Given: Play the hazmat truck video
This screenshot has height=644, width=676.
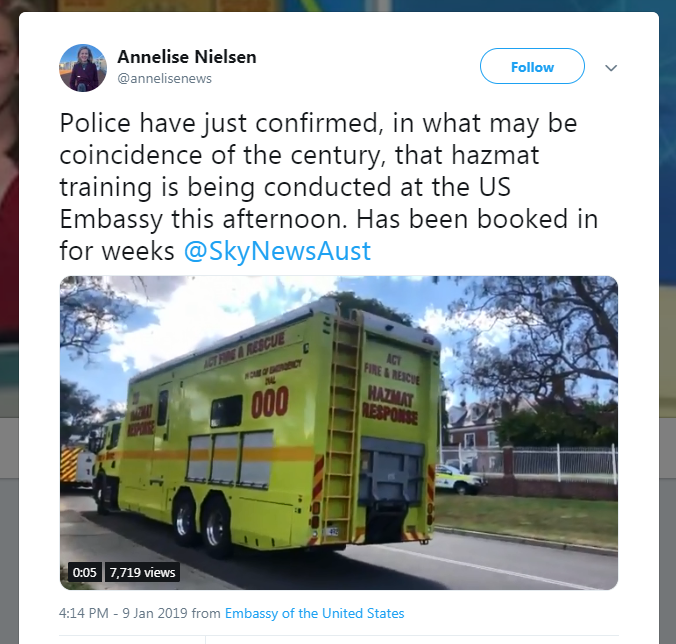Looking at the screenshot, I should tap(338, 432).
